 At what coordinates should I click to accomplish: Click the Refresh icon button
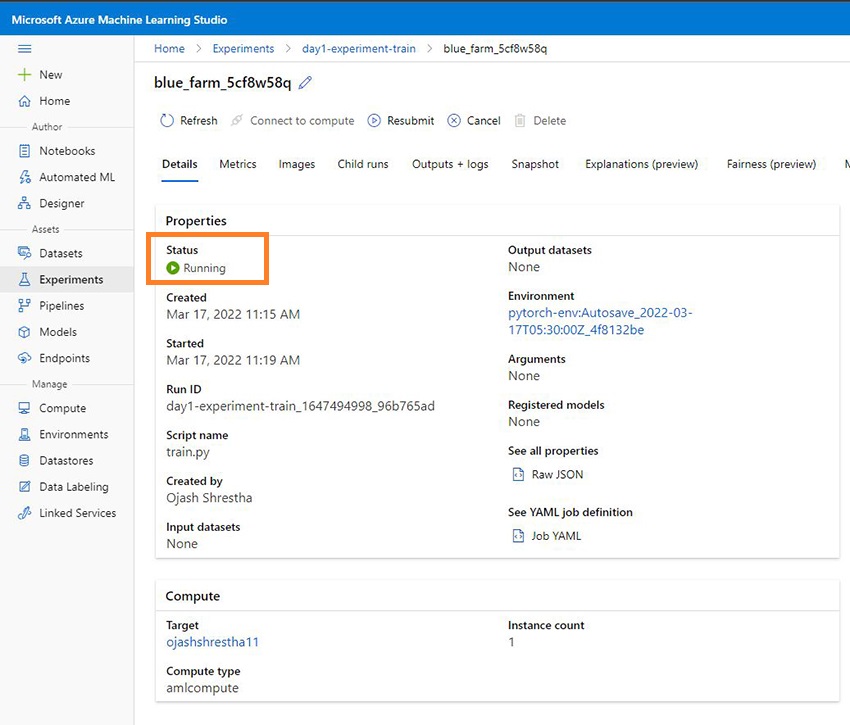[168, 121]
